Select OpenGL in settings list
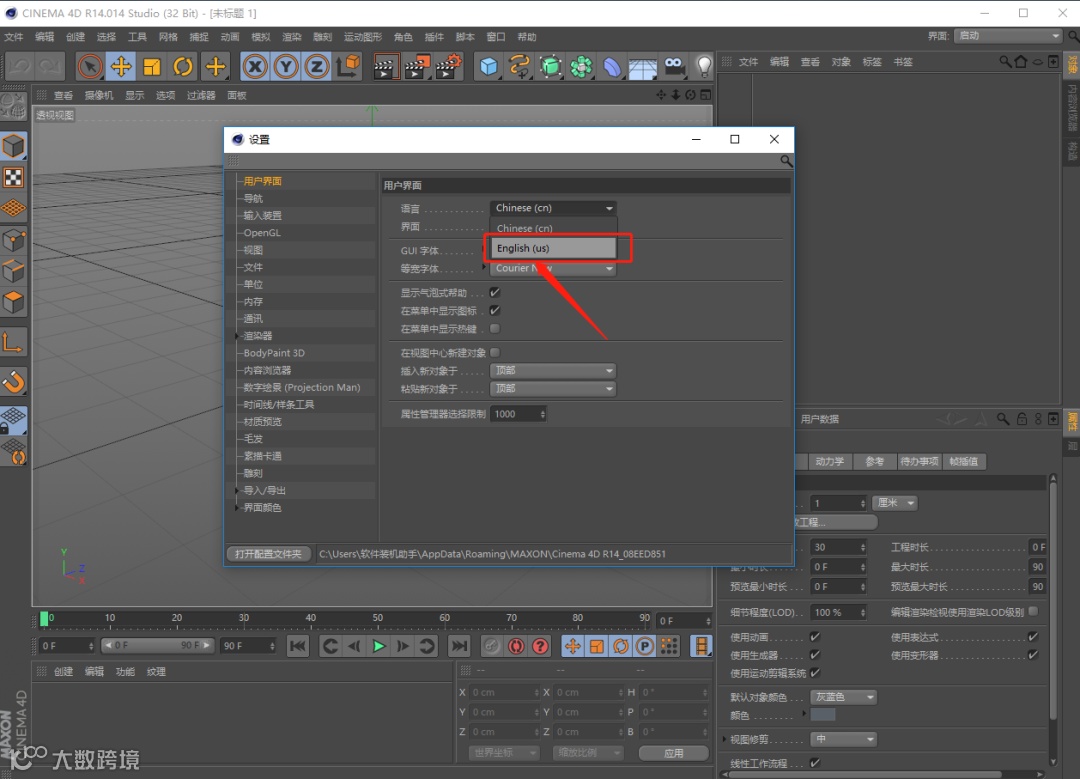Screen dimensions: 1080x779 pyautogui.click(x=262, y=233)
